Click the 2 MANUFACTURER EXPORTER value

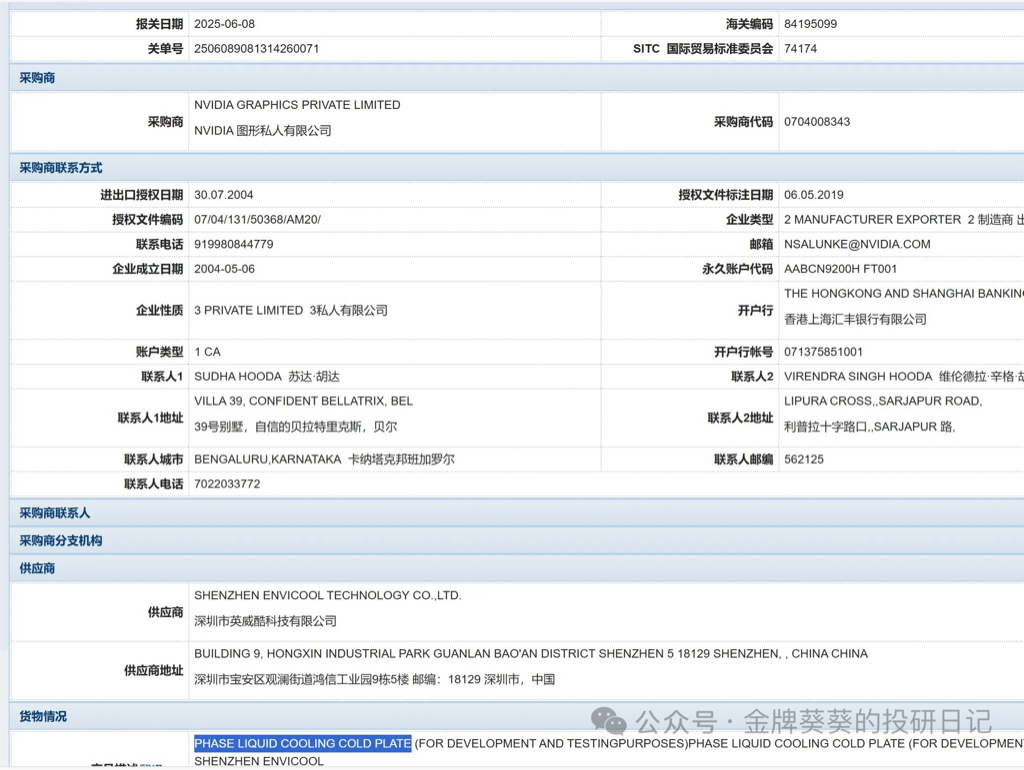(872, 219)
